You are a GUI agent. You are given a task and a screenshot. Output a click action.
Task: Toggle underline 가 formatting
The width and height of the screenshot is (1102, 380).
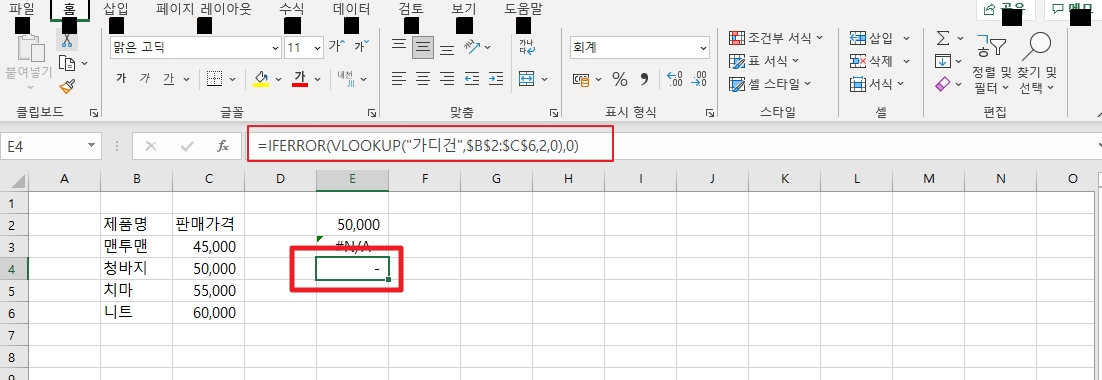click(169, 78)
